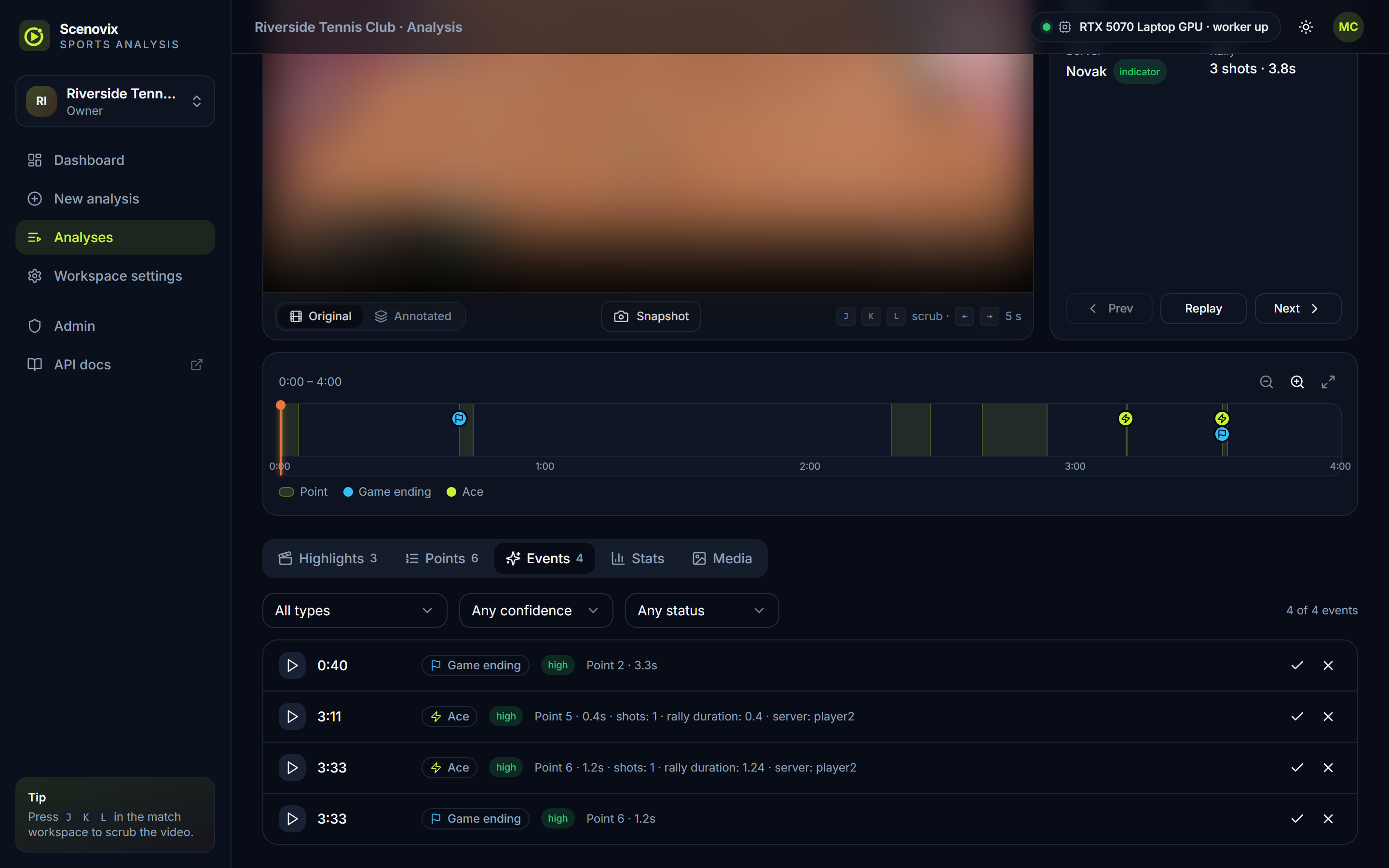Click the Game ending tag on 0:40 row
Image resolution: width=1389 pixels, height=868 pixels.
[475, 665]
